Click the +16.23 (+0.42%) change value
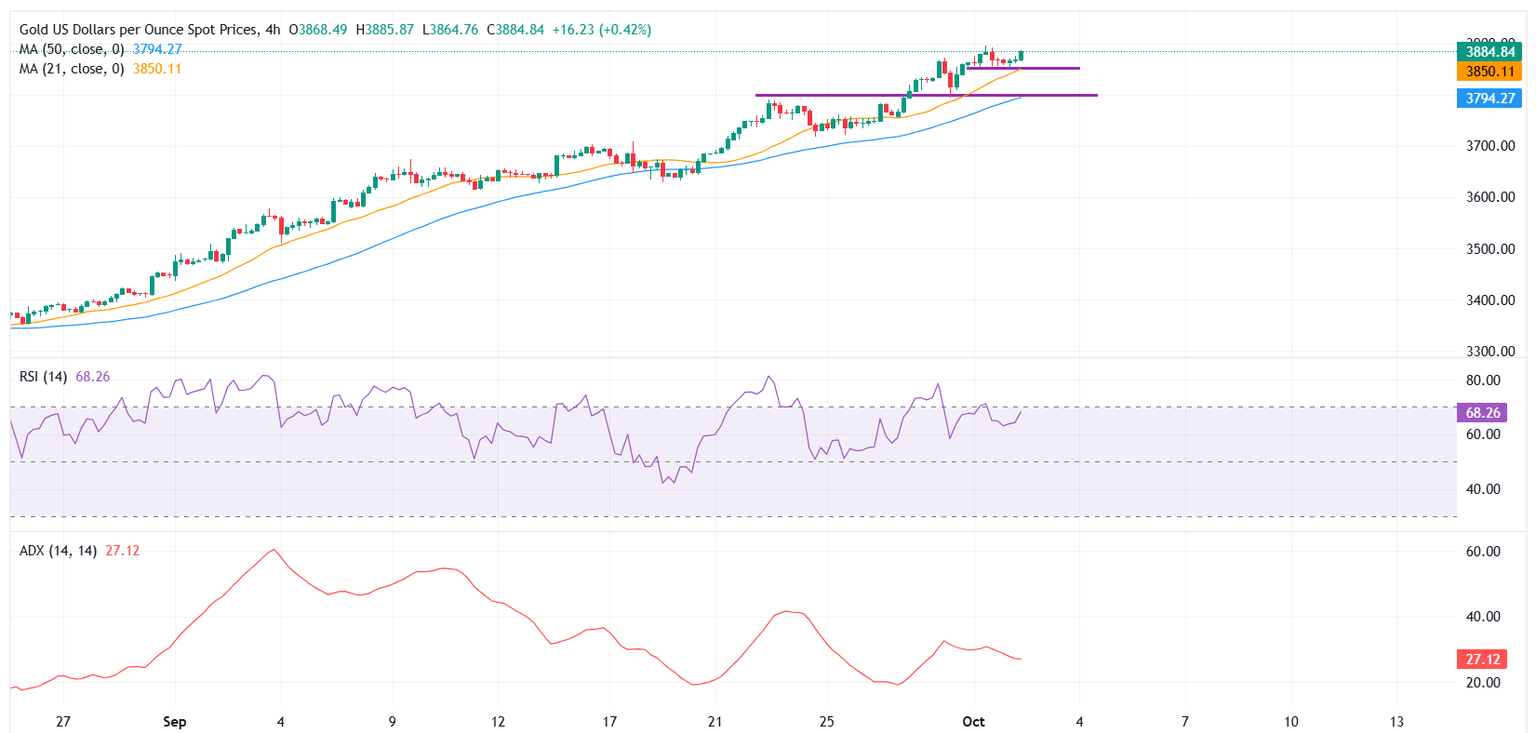Viewport: 1536px width, 733px height. pyautogui.click(x=600, y=30)
